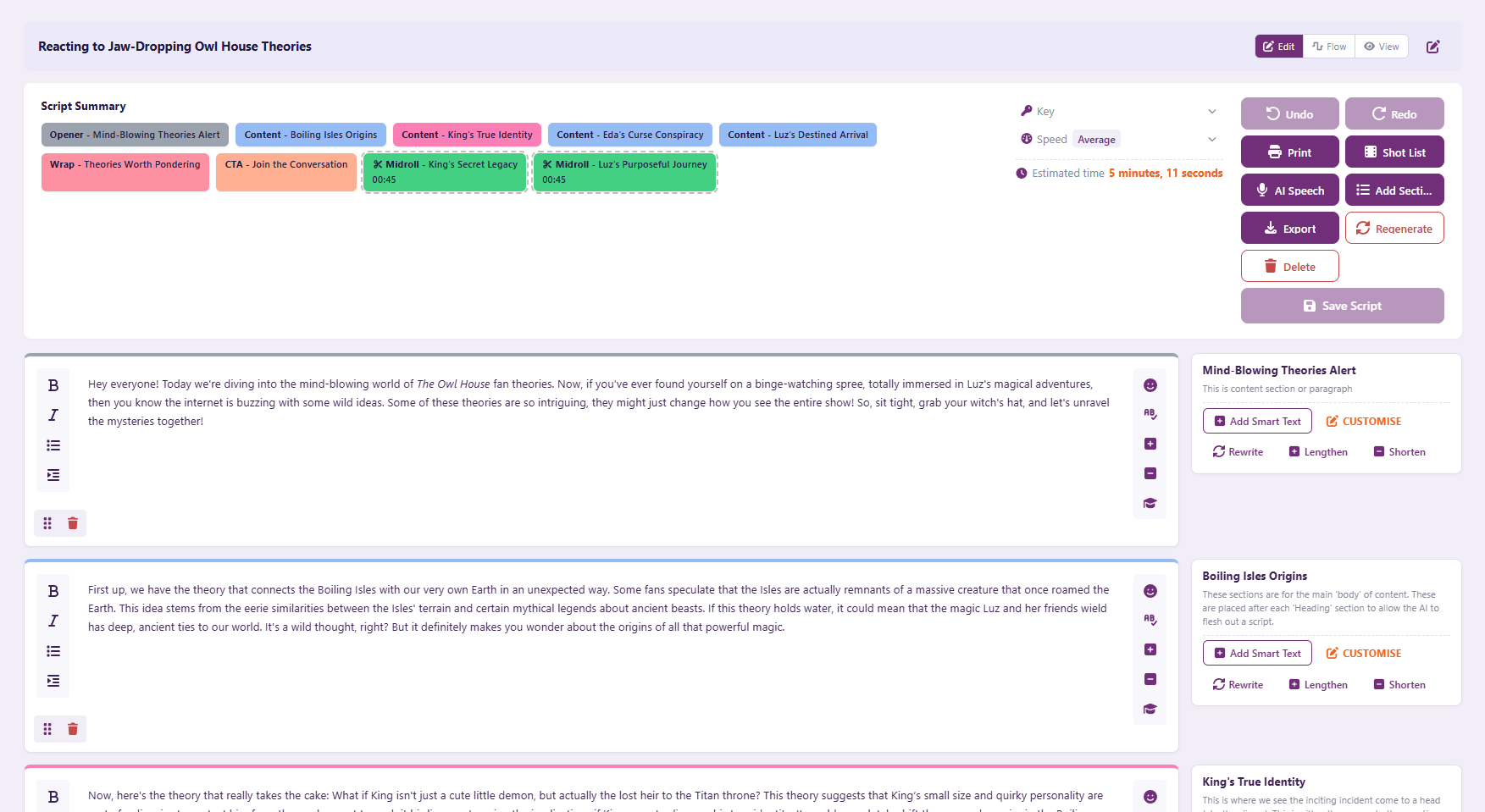The width and height of the screenshot is (1485, 812).
Task: Customise the Boiling Isles Origins section
Action: click(1364, 653)
